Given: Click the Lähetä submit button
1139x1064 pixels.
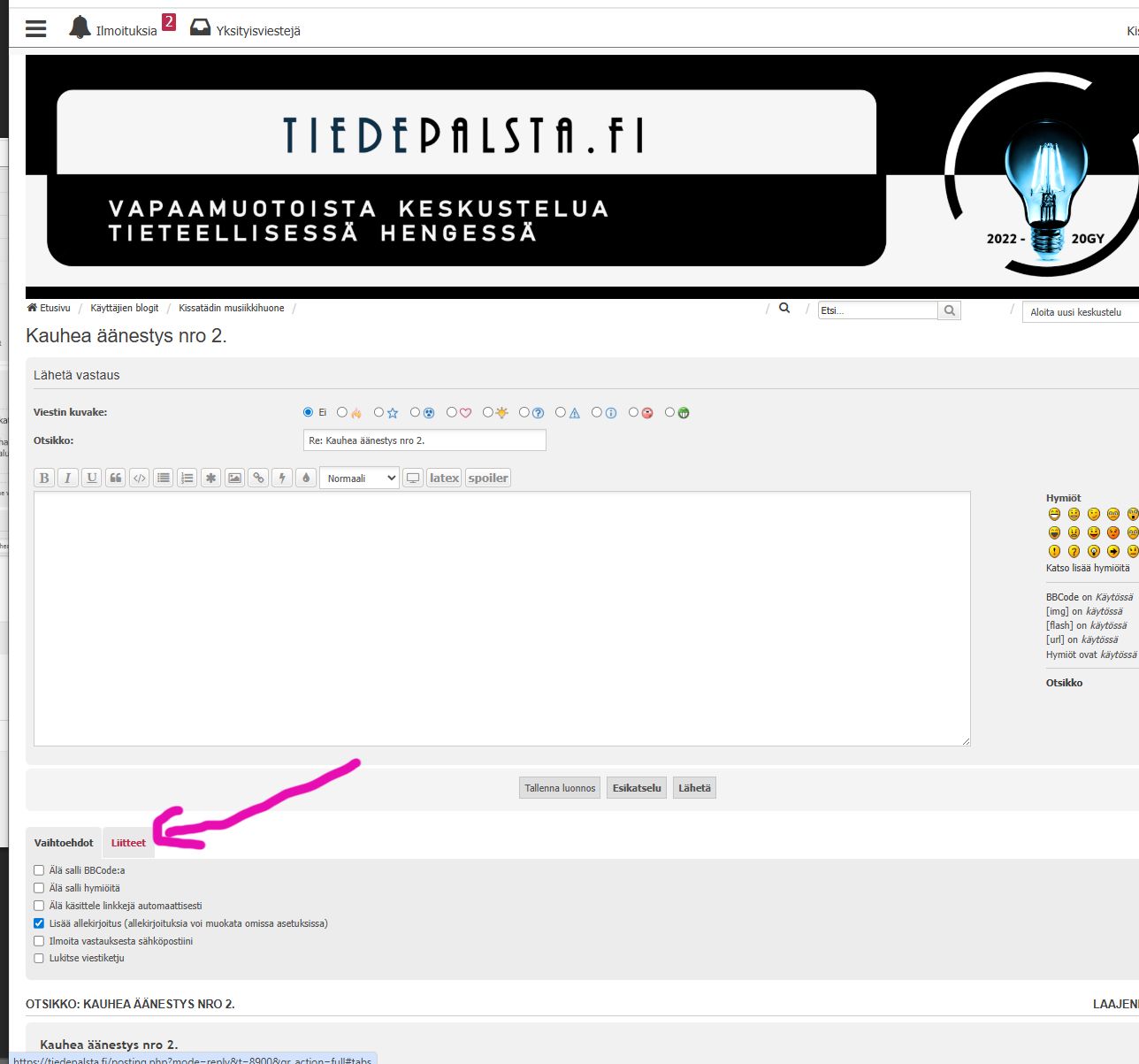Looking at the screenshot, I should click(694, 788).
